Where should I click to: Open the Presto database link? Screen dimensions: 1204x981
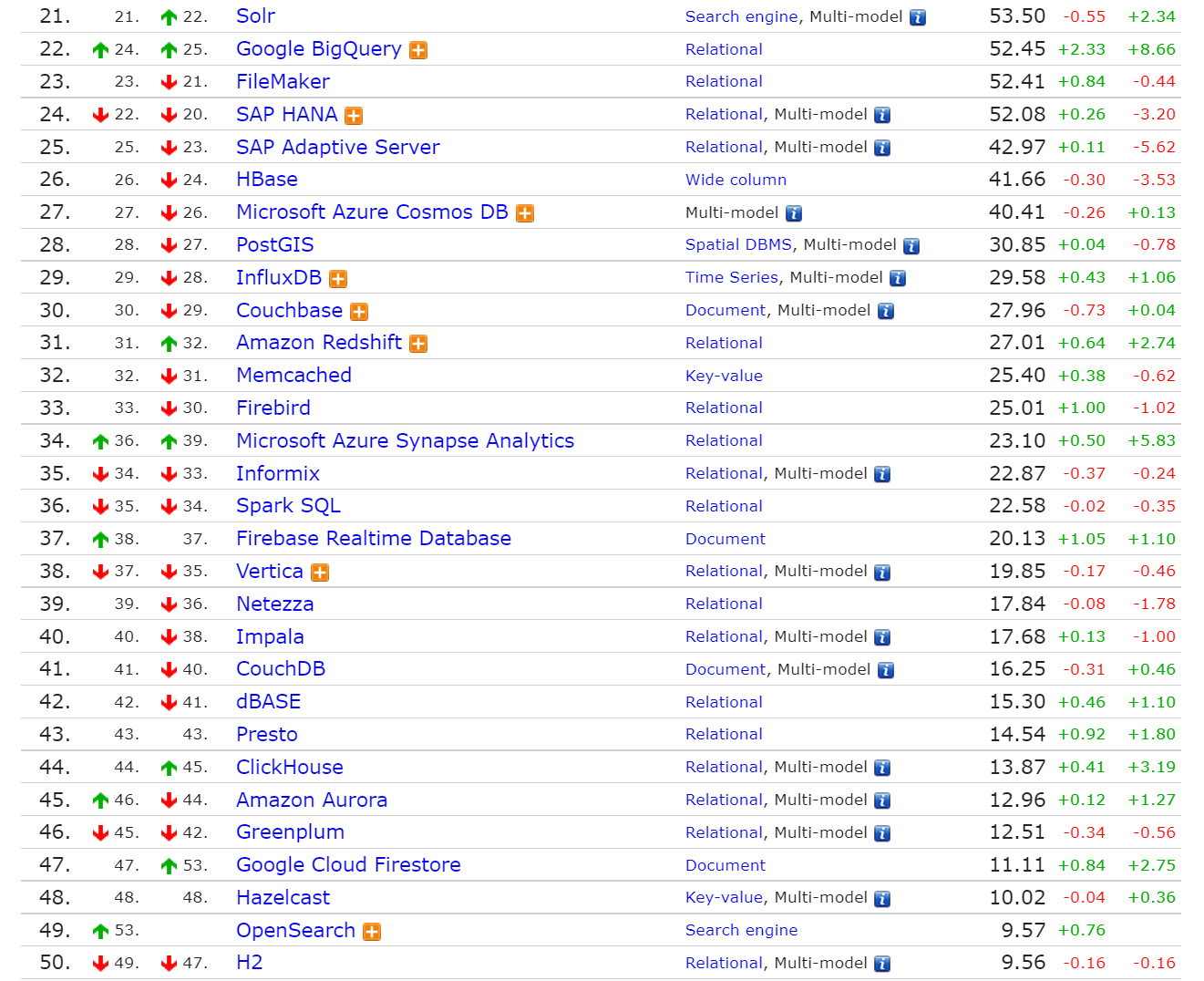coord(267,735)
